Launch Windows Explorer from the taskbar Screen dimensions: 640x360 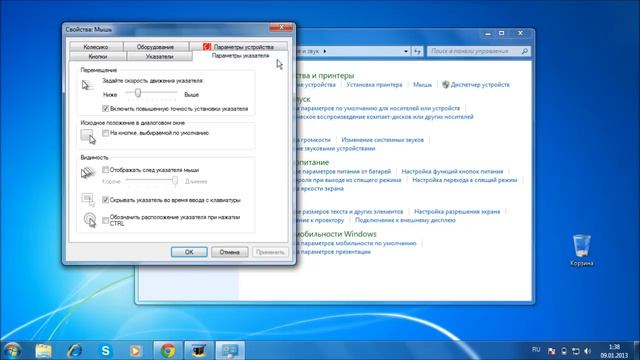43,351
